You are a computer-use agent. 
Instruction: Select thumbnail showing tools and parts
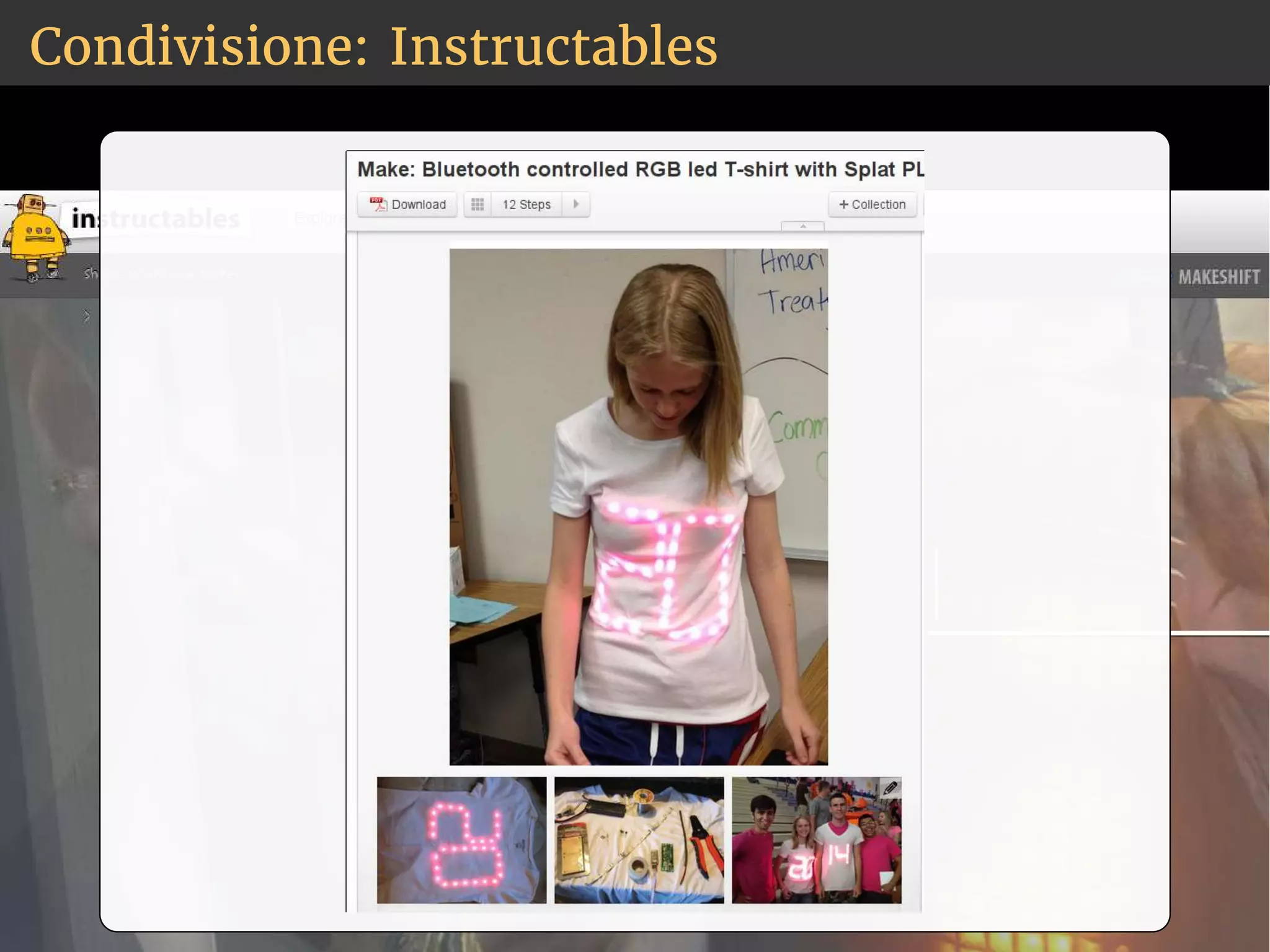tap(639, 840)
